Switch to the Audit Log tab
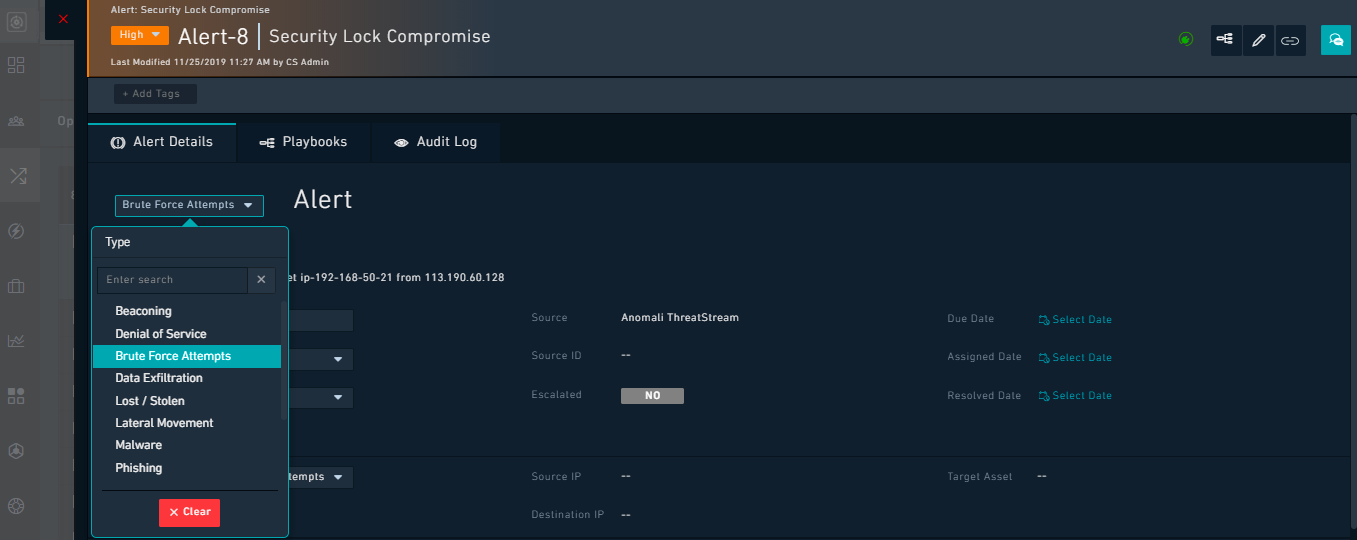The image size is (1357, 540). [x=436, y=142]
